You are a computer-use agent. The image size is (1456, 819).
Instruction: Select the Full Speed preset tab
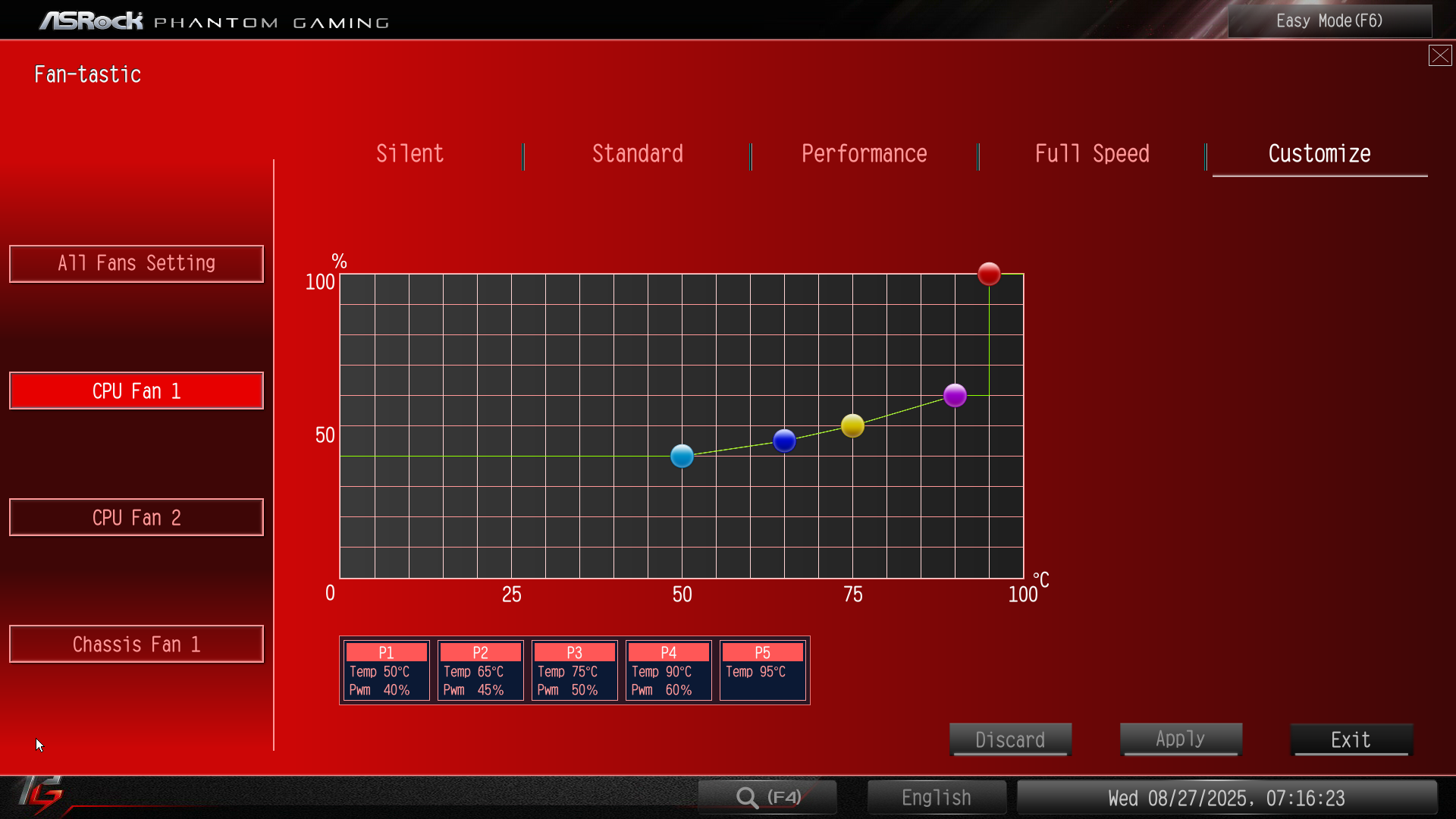[x=1091, y=154]
